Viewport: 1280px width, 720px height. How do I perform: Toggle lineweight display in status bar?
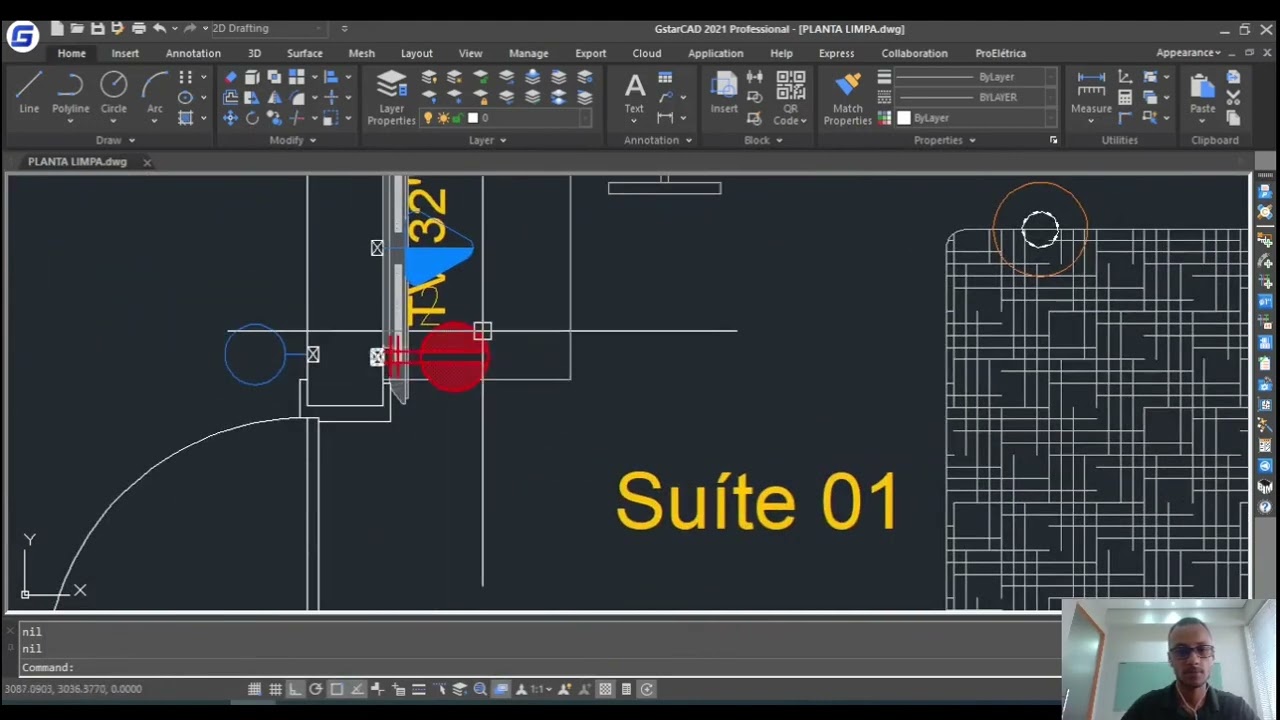tap(419, 689)
